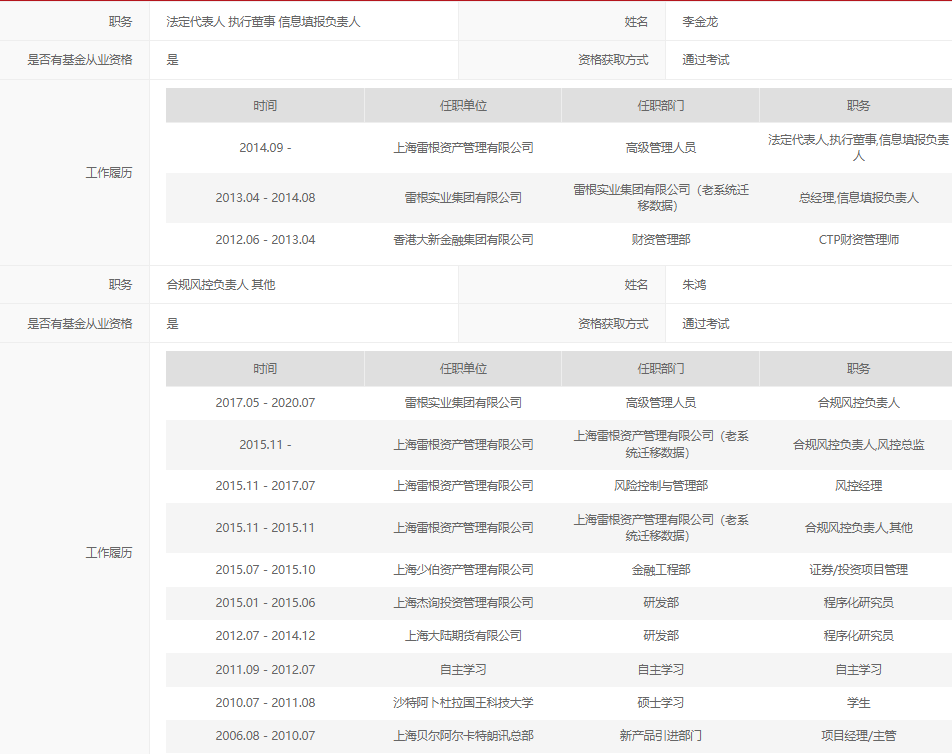Select 沙特阿卜杜拉国王科技大学 cell
The width and height of the screenshot is (952, 754).
tap(463, 702)
